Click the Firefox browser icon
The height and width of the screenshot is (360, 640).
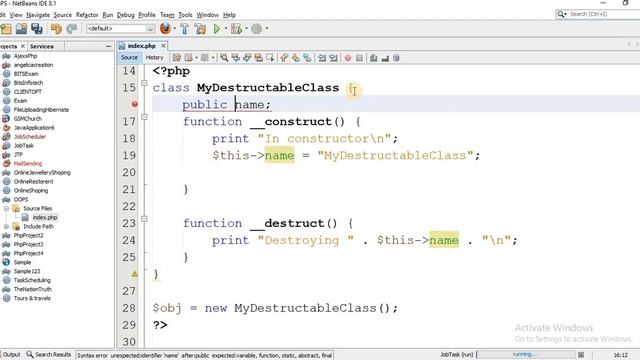point(165,29)
